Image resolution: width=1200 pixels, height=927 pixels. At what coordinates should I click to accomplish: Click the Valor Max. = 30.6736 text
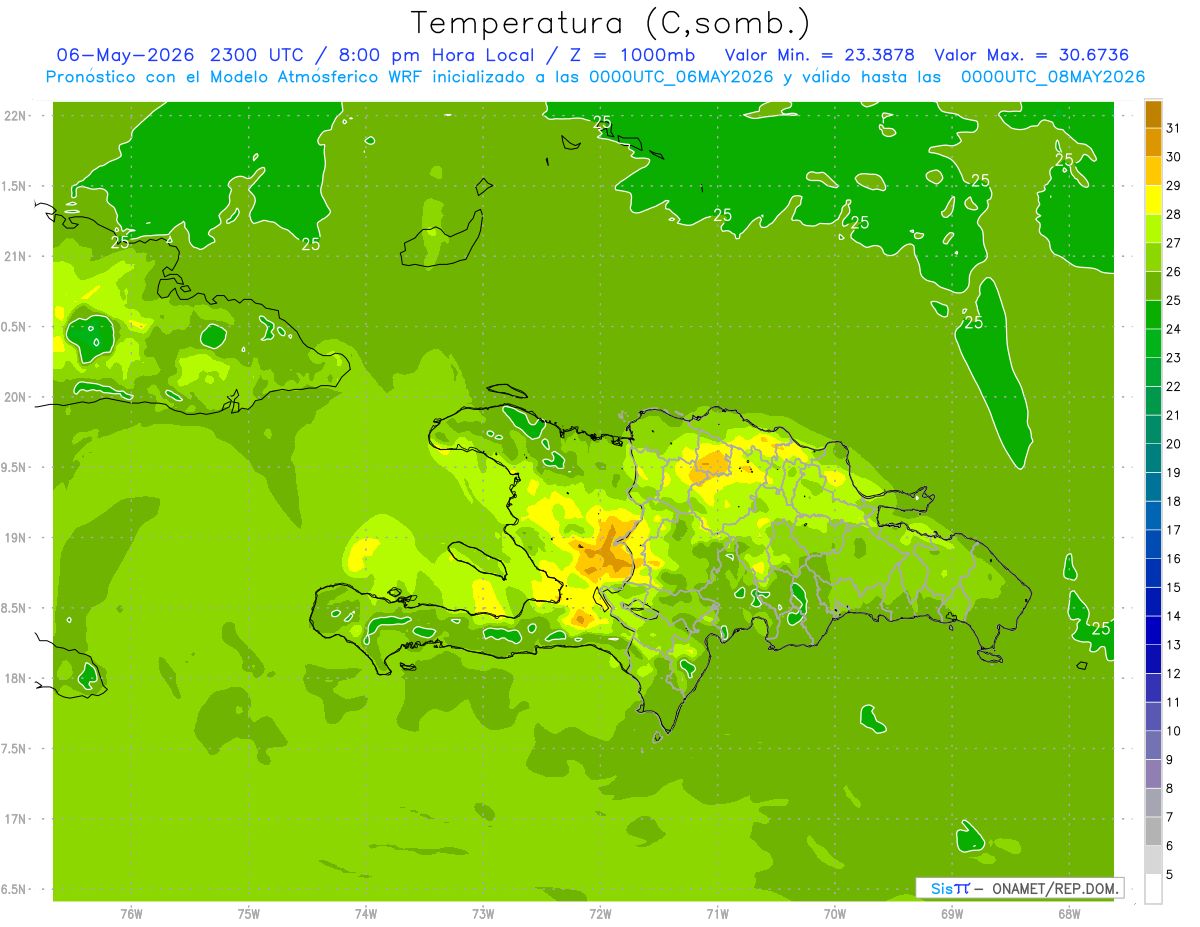pos(1031,55)
